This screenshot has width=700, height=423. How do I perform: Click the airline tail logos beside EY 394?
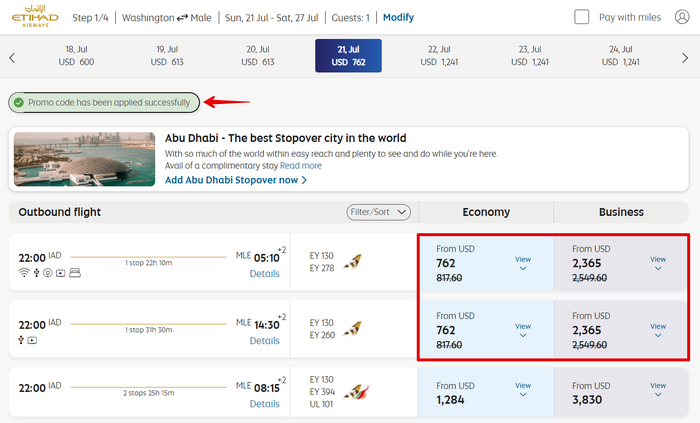tap(356, 392)
